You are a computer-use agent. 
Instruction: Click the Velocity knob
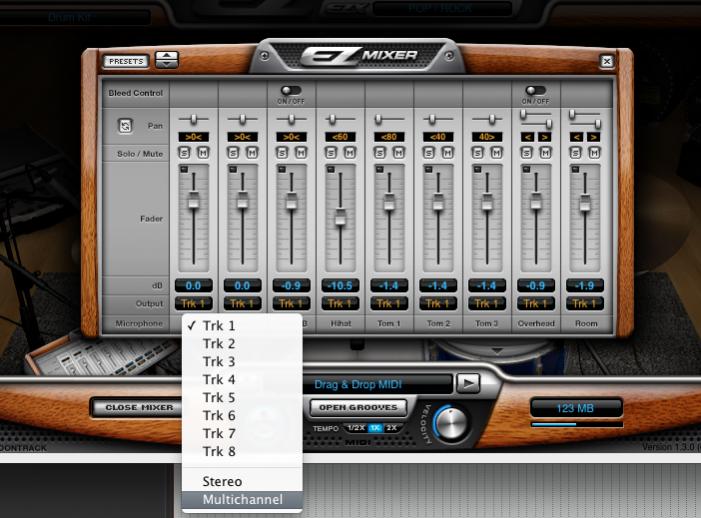click(451, 423)
